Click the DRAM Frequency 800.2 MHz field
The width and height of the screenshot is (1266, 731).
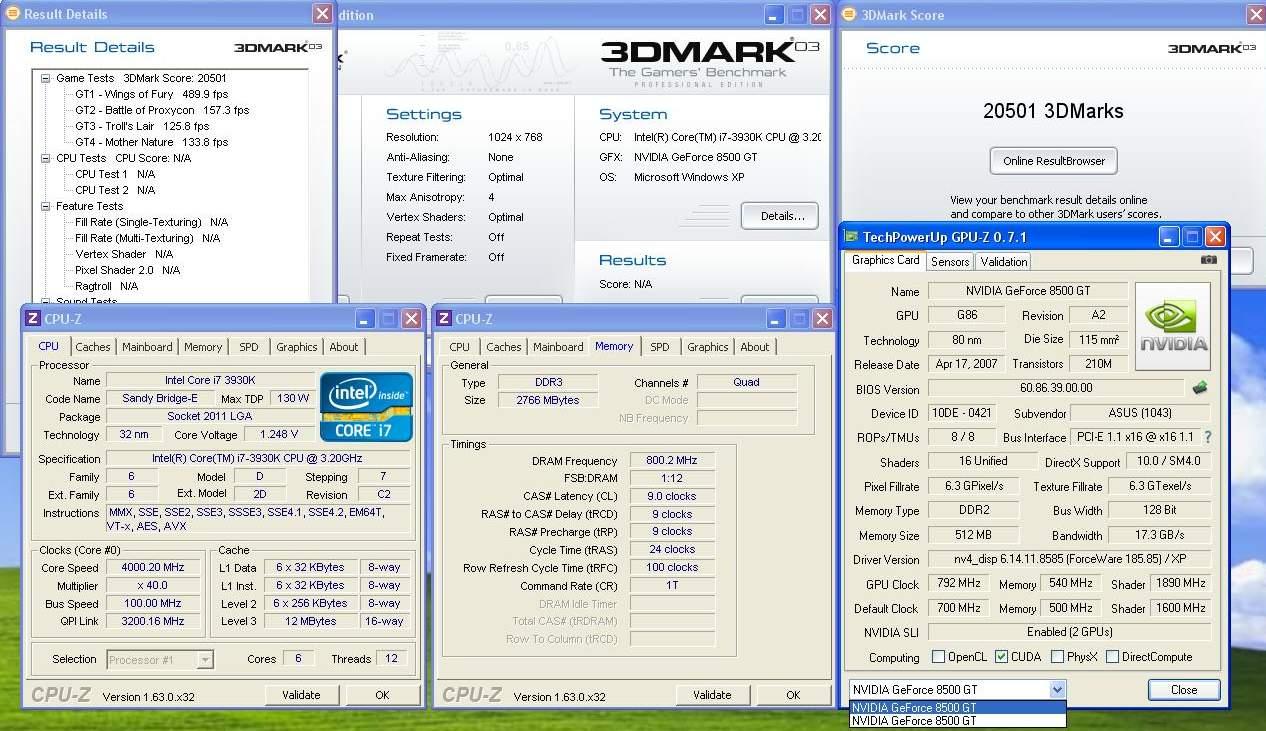(x=672, y=461)
